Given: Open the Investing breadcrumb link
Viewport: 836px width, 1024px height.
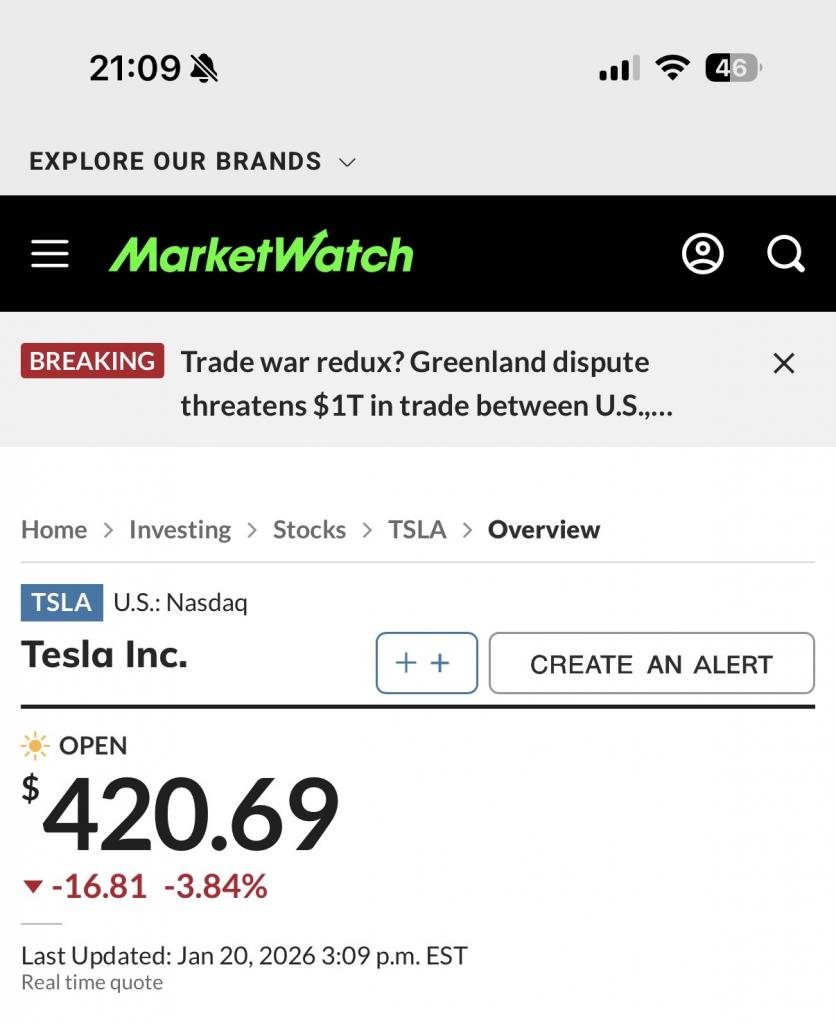Looking at the screenshot, I should pyautogui.click(x=180, y=530).
